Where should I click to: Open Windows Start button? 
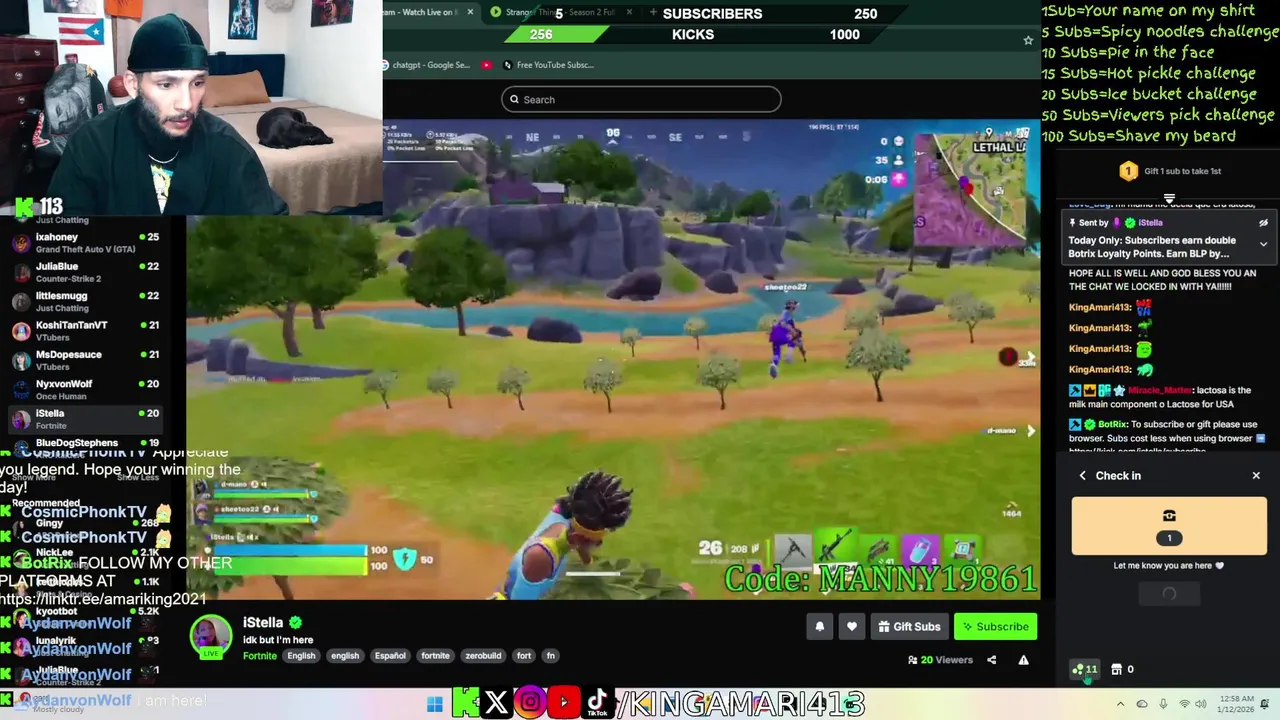pyautogui.click(x=435, y=704)
